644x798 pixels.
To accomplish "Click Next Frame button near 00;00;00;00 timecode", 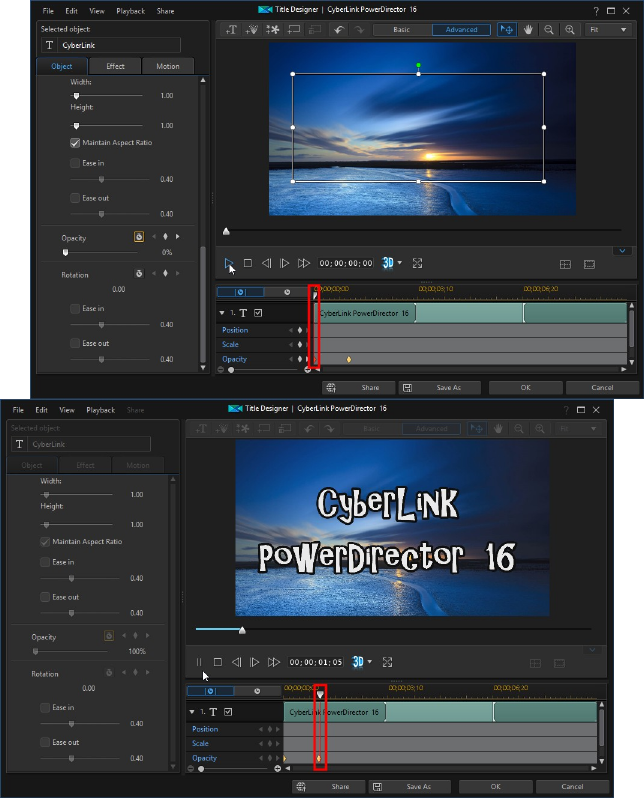I will (x=285, y=263).
